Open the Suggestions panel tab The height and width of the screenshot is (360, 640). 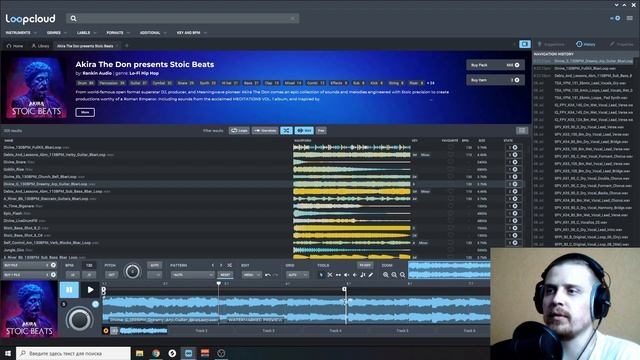(x=551, y=44)
